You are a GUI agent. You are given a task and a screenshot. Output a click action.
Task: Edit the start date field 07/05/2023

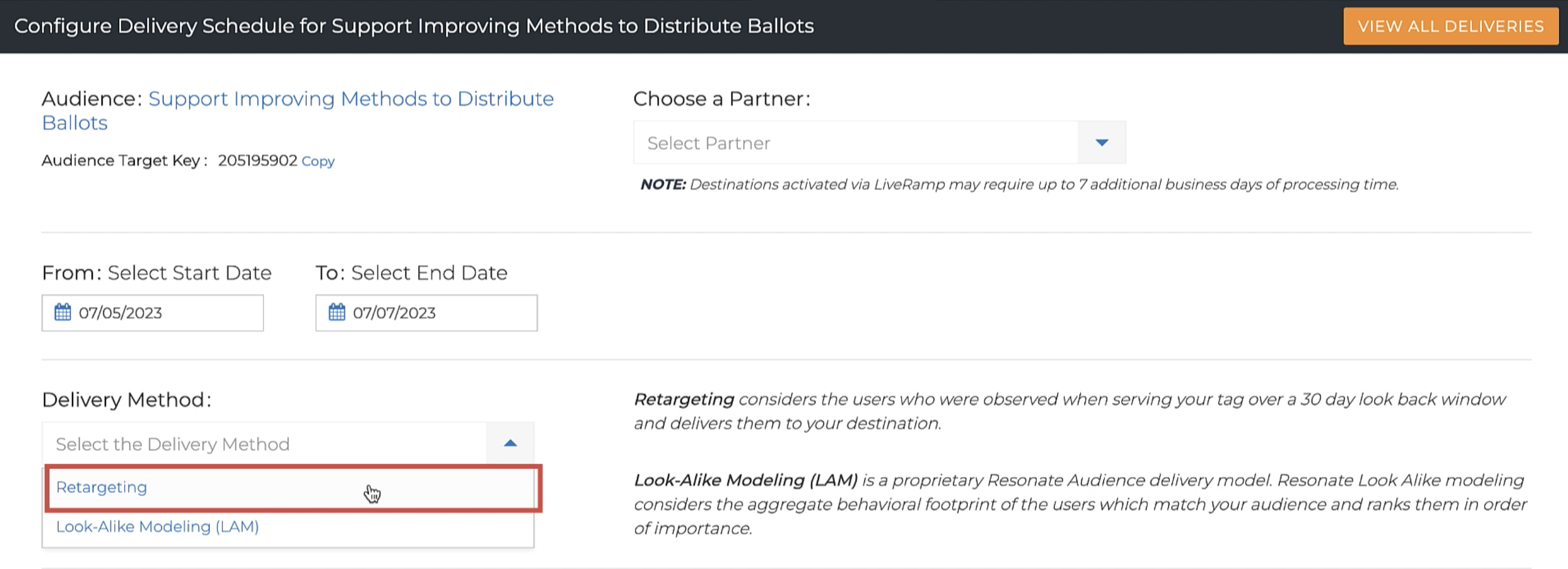coord(153,313)
